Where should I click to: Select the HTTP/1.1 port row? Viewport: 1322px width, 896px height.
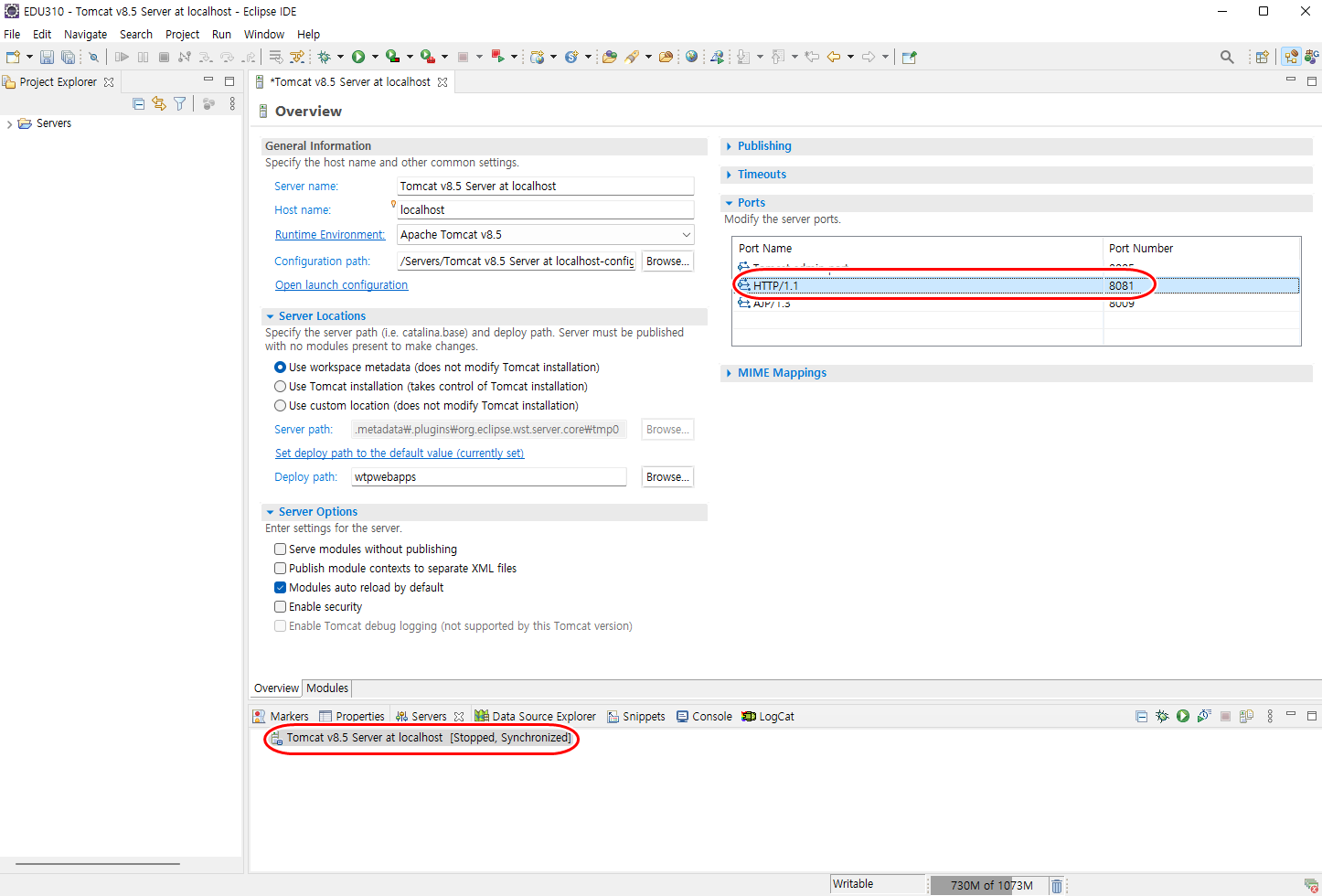pyautogui.click(x=1017, y=286)
